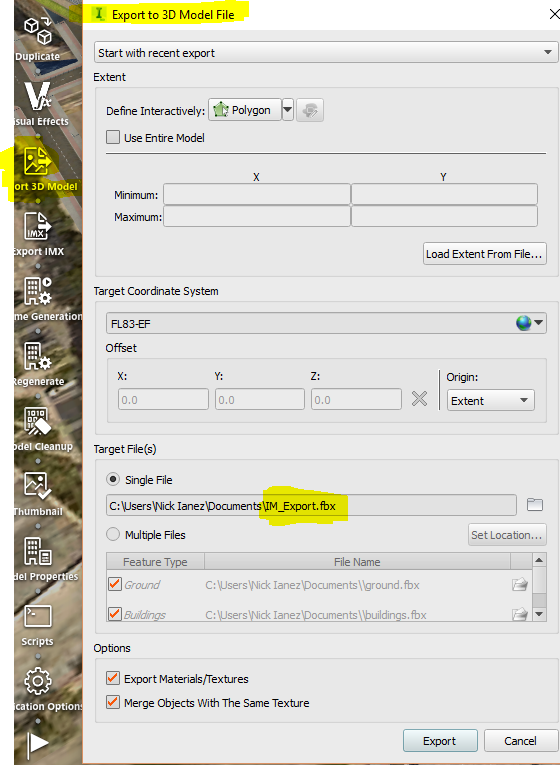Select the Export 3D Model icon
Viewport: 560px width, 765px height.
(x=38, y=161)
